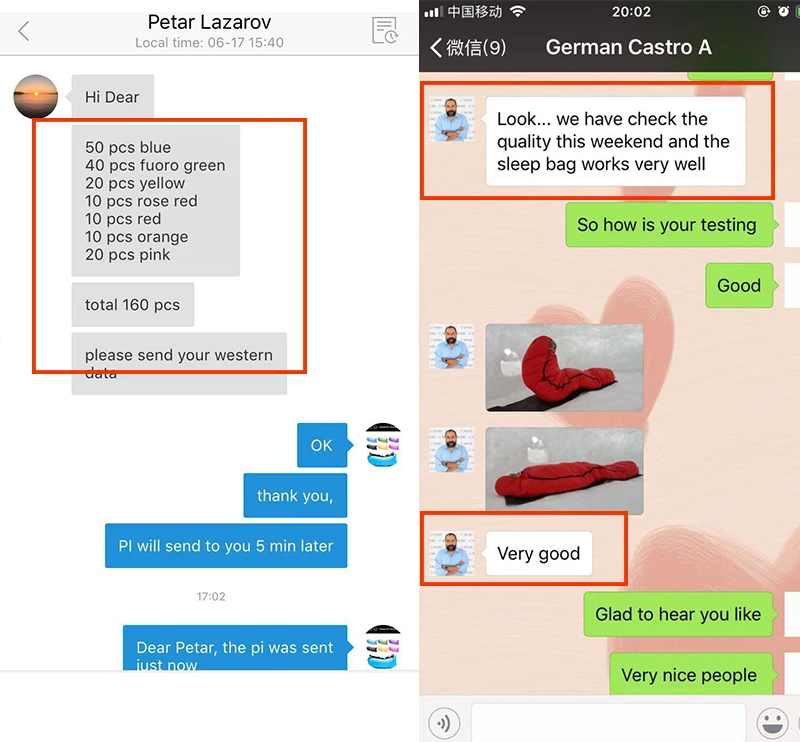Tap the German Castro A chat title
This screenshot has width=800, height=742.
628,47
